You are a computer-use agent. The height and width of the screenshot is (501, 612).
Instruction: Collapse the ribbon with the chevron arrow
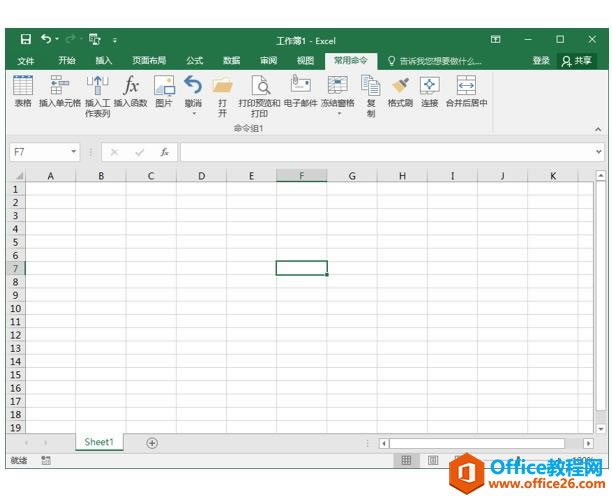point(598,129)
